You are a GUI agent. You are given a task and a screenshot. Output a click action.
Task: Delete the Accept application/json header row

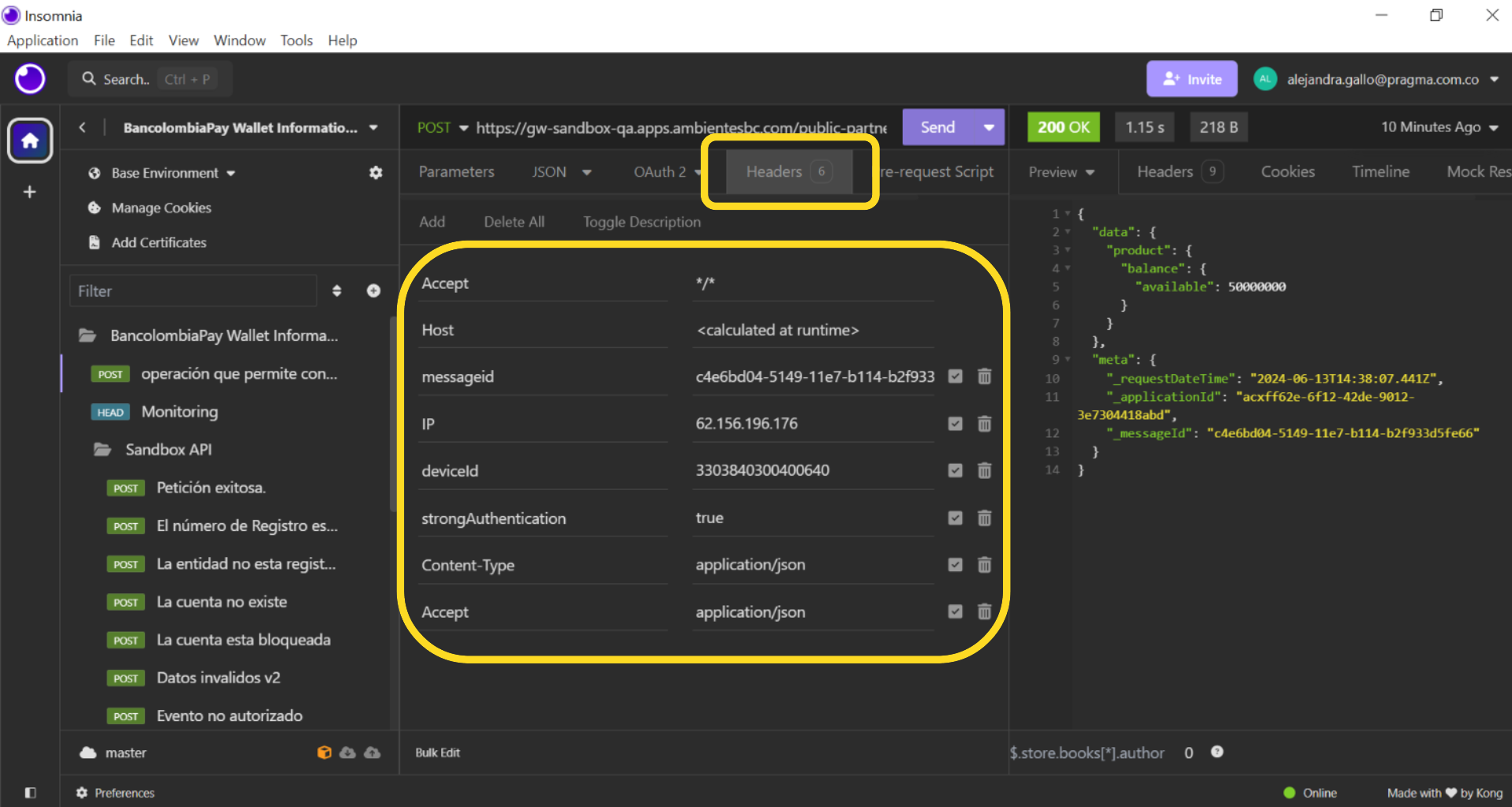pos(984,611)
